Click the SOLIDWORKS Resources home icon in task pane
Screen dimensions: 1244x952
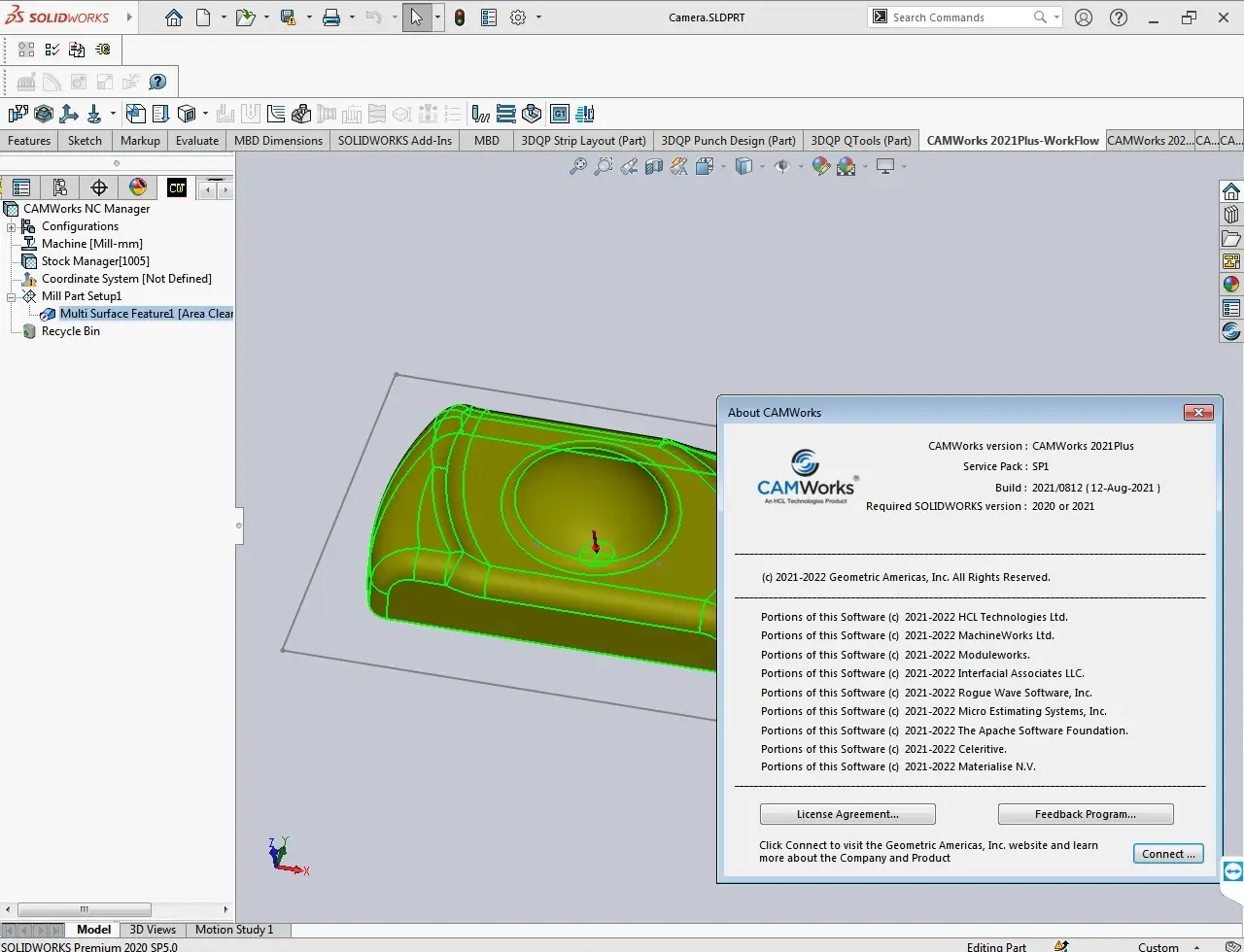(x=1231, y=191)
